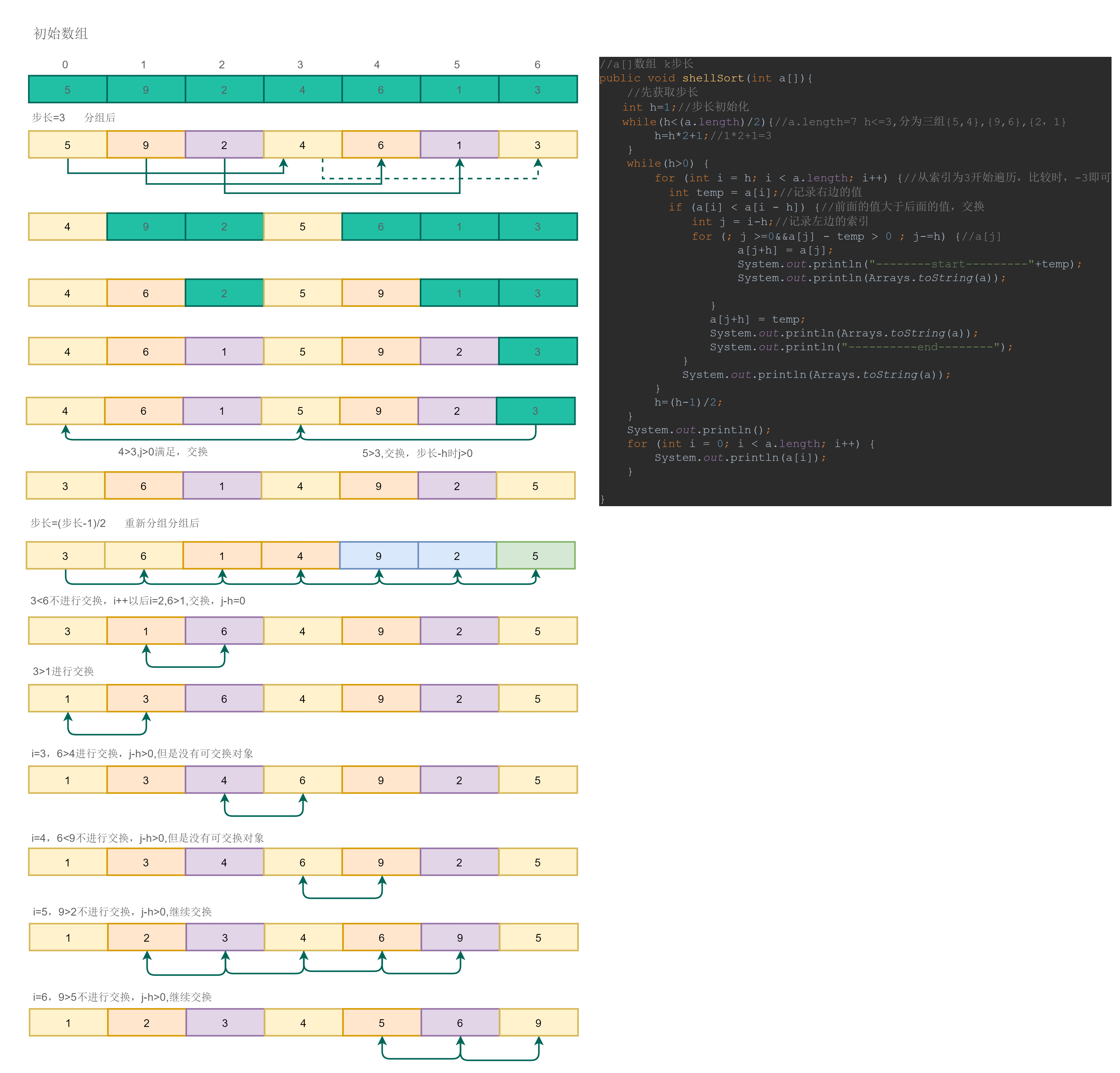Image resolution: width=1120 pixels, height=1073 pixels.
Task: Click the "初始数组" title text
Action: click(61, 34)
